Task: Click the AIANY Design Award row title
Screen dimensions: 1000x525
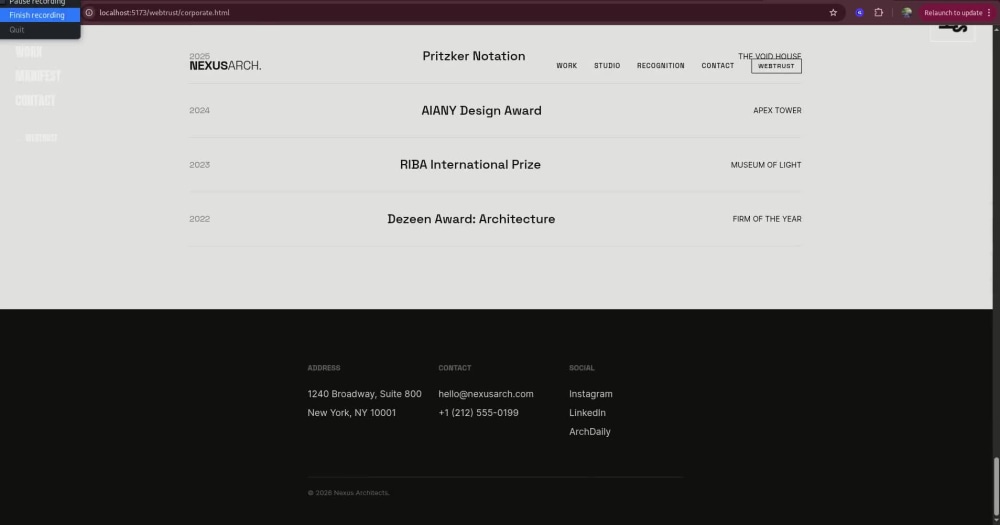Action: [482, 110]
